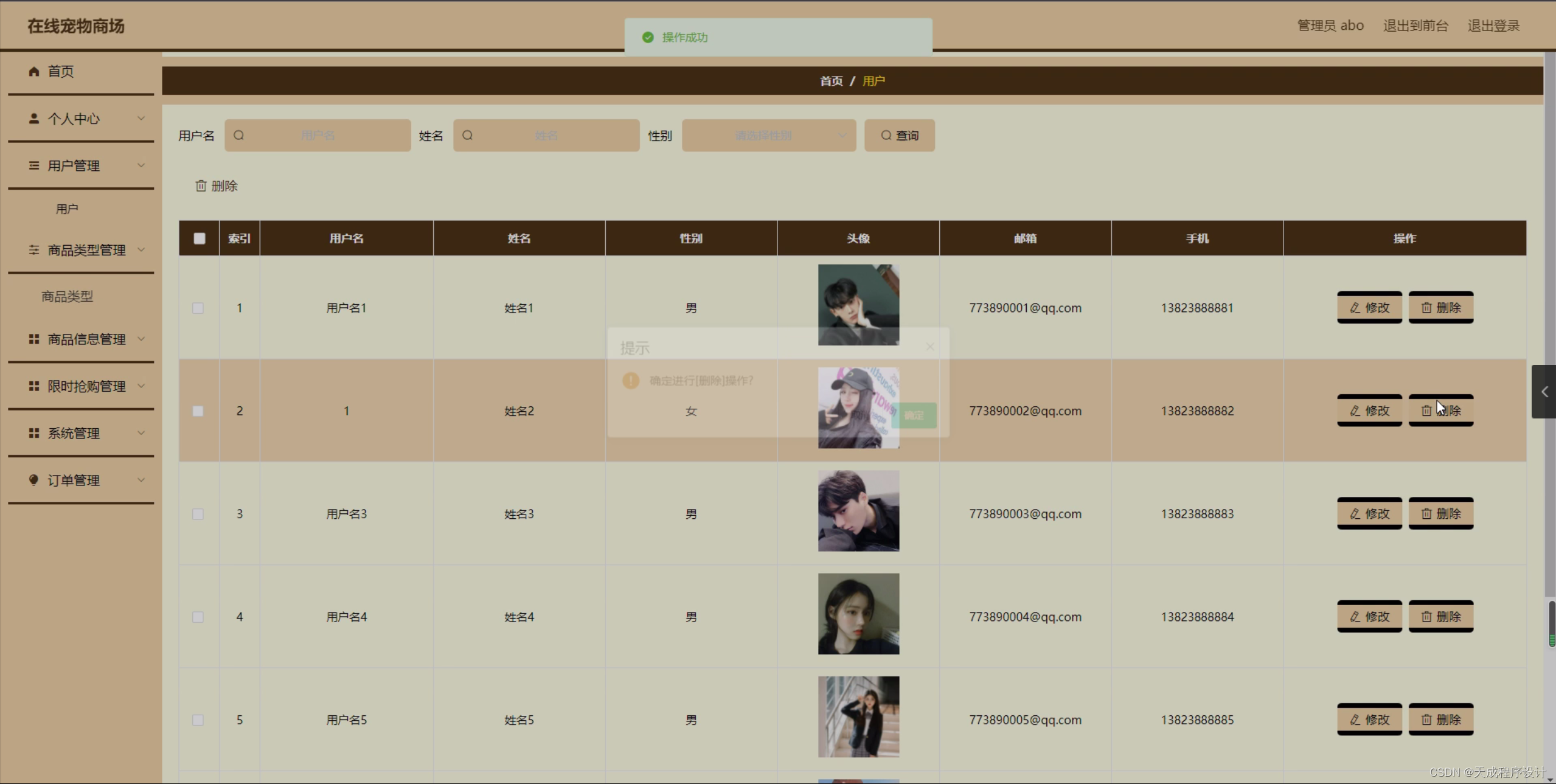Viewport: 1556px width, 784px height.
Task: Select the 个人中心 person icon
Action: click(34, 119)
